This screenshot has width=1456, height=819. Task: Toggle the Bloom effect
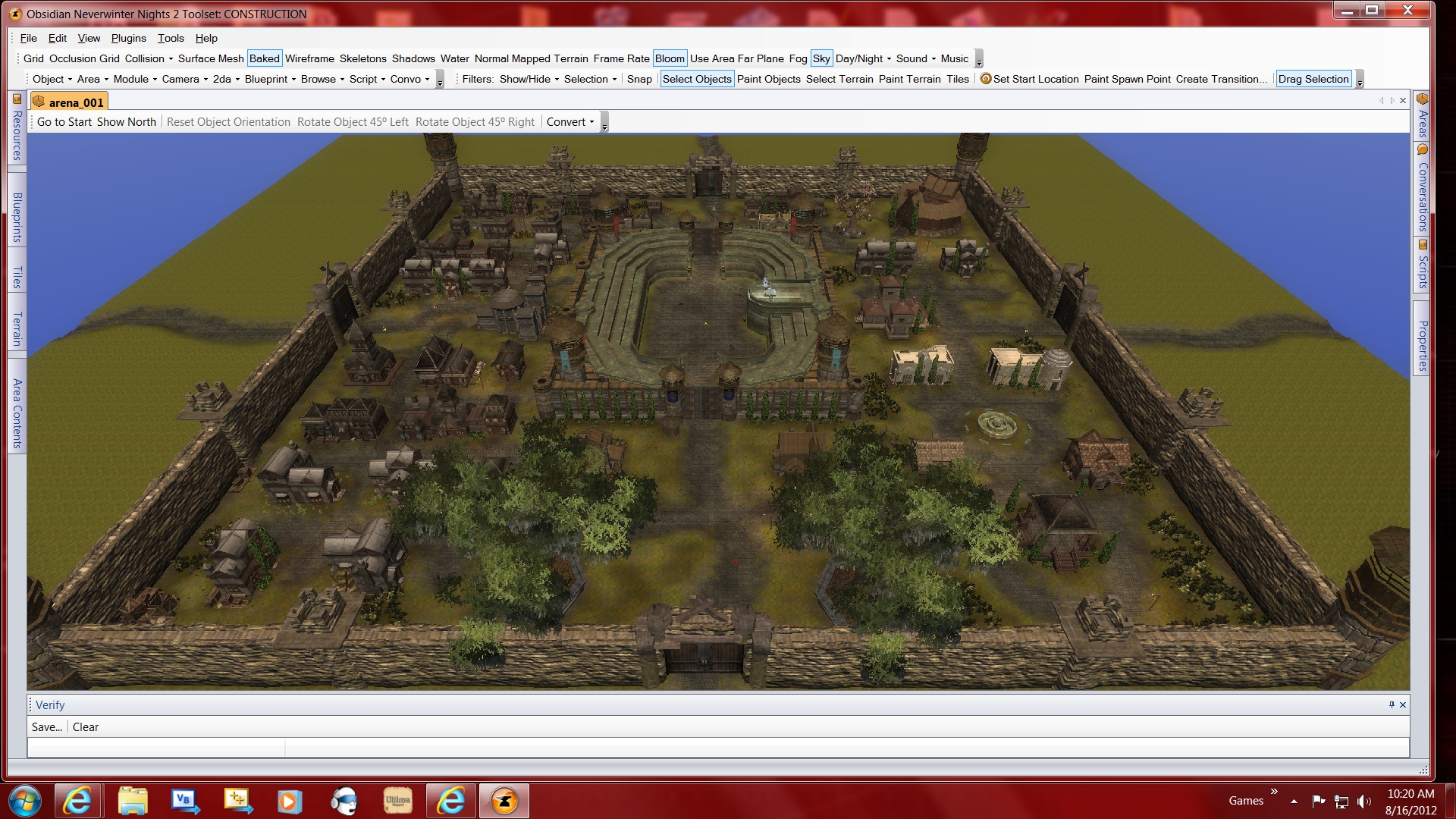pos(670,58)
